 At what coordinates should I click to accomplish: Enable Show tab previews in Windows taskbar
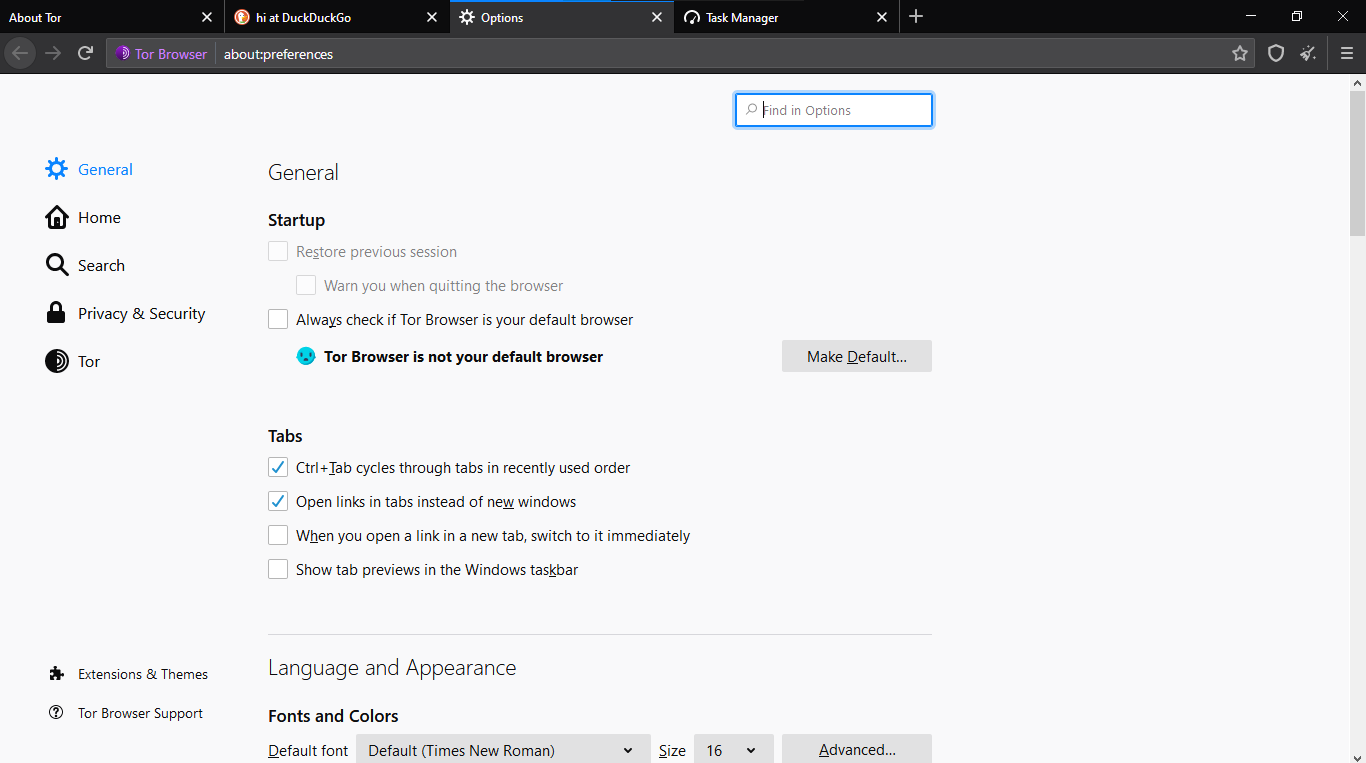click(x=277, y=569)
